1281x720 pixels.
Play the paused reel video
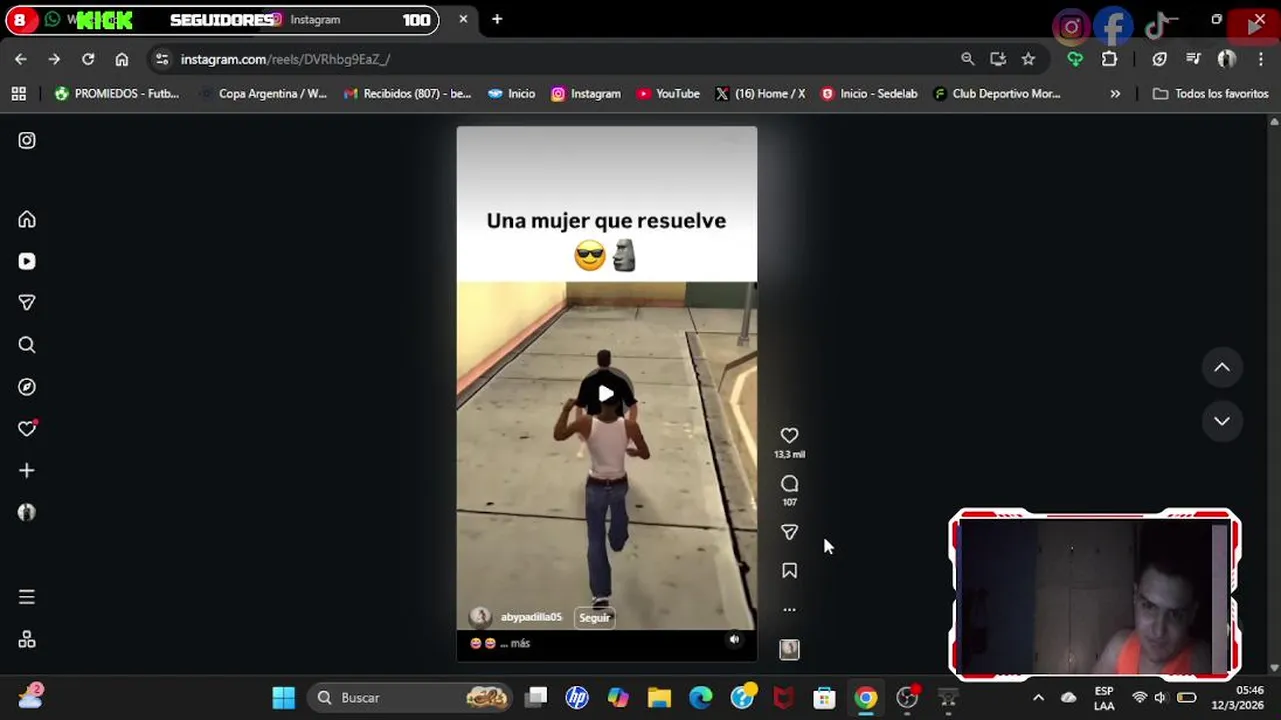tap(606, 393)
